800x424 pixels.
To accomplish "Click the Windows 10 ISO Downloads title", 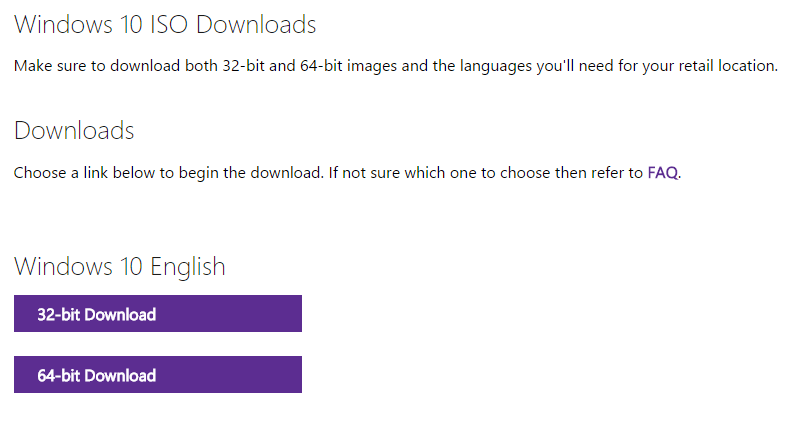I will [x=165, y=24].
